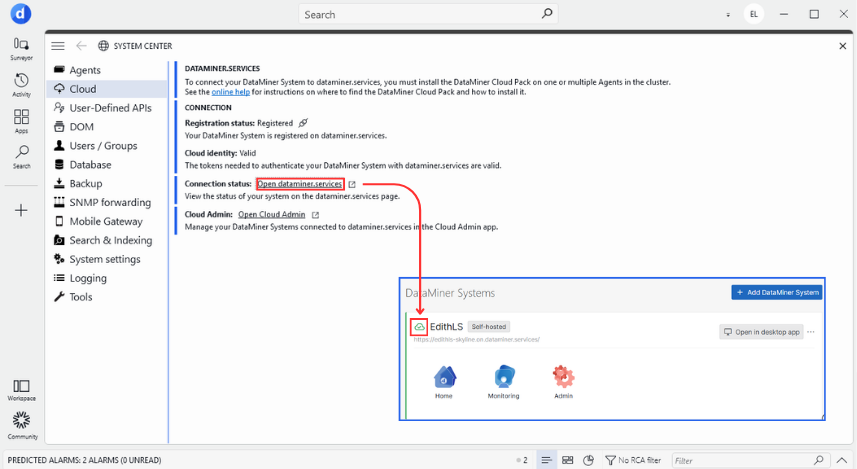The image size is (857, 469).
Task: Switch alarm console to list view icon
Action: click(546, 460)
